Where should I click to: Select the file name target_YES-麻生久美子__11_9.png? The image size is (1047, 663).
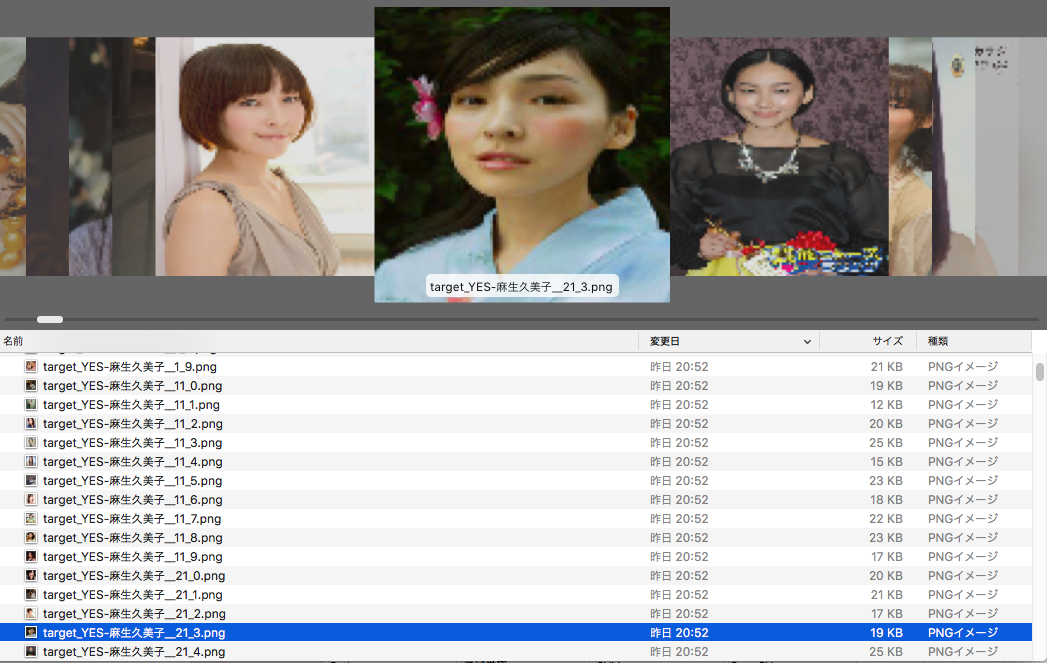132,557
